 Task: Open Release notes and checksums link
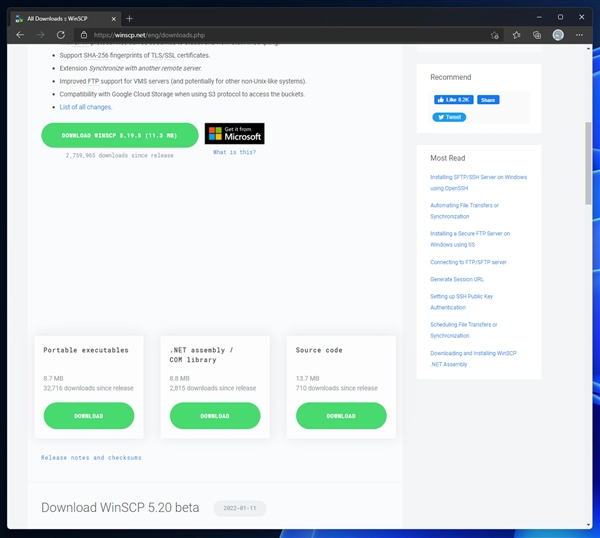91,458
